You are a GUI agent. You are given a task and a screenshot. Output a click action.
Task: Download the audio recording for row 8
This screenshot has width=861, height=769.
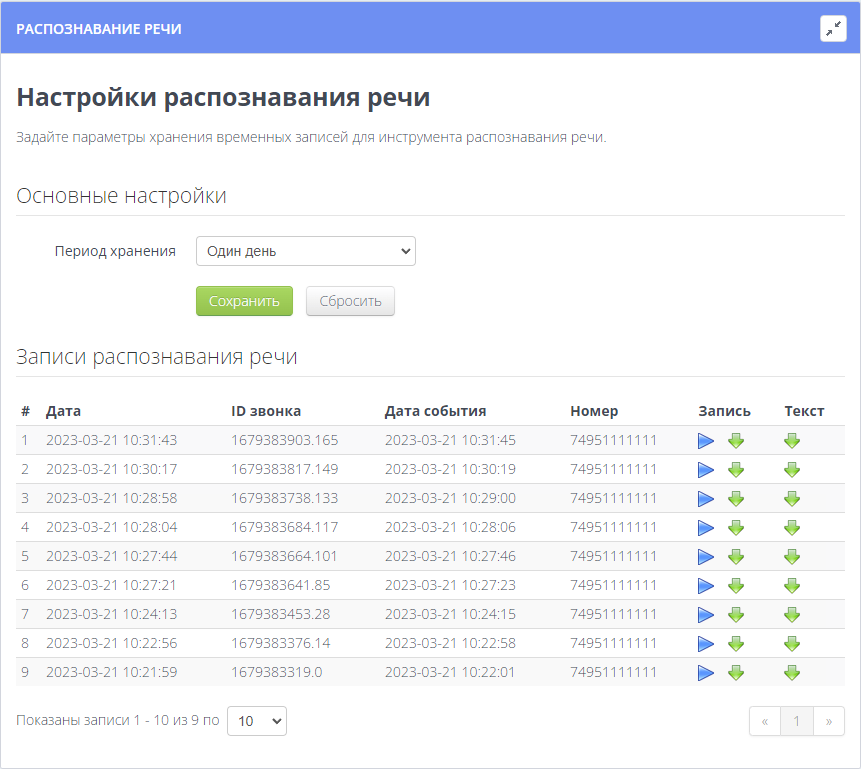736,643
